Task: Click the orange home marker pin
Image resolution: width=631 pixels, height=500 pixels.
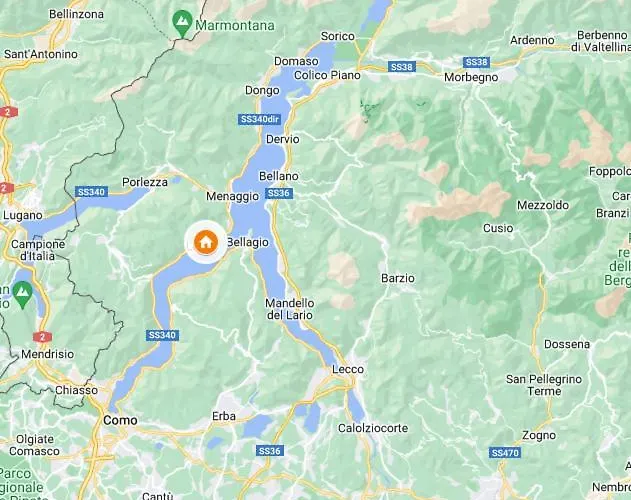Action: pyautogui.click(x=206, y=242)
